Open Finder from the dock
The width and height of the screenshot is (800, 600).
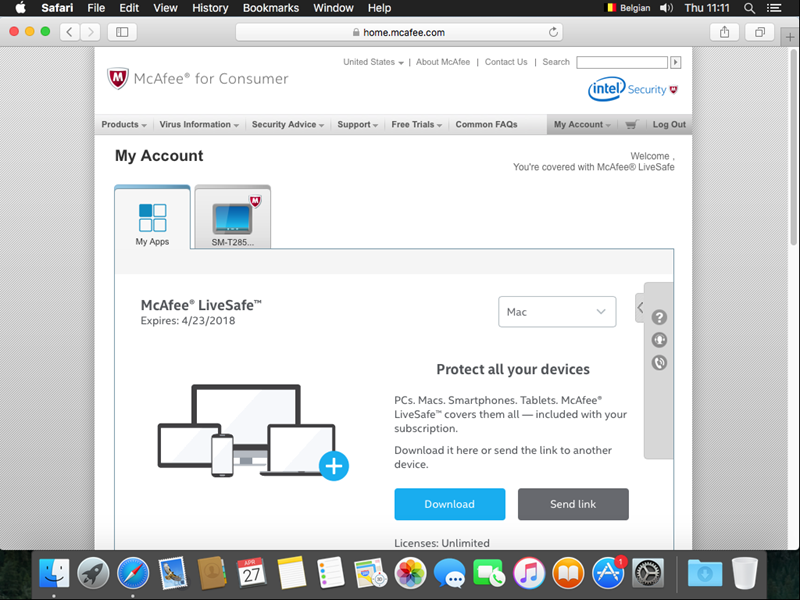[x=54, y=573]
